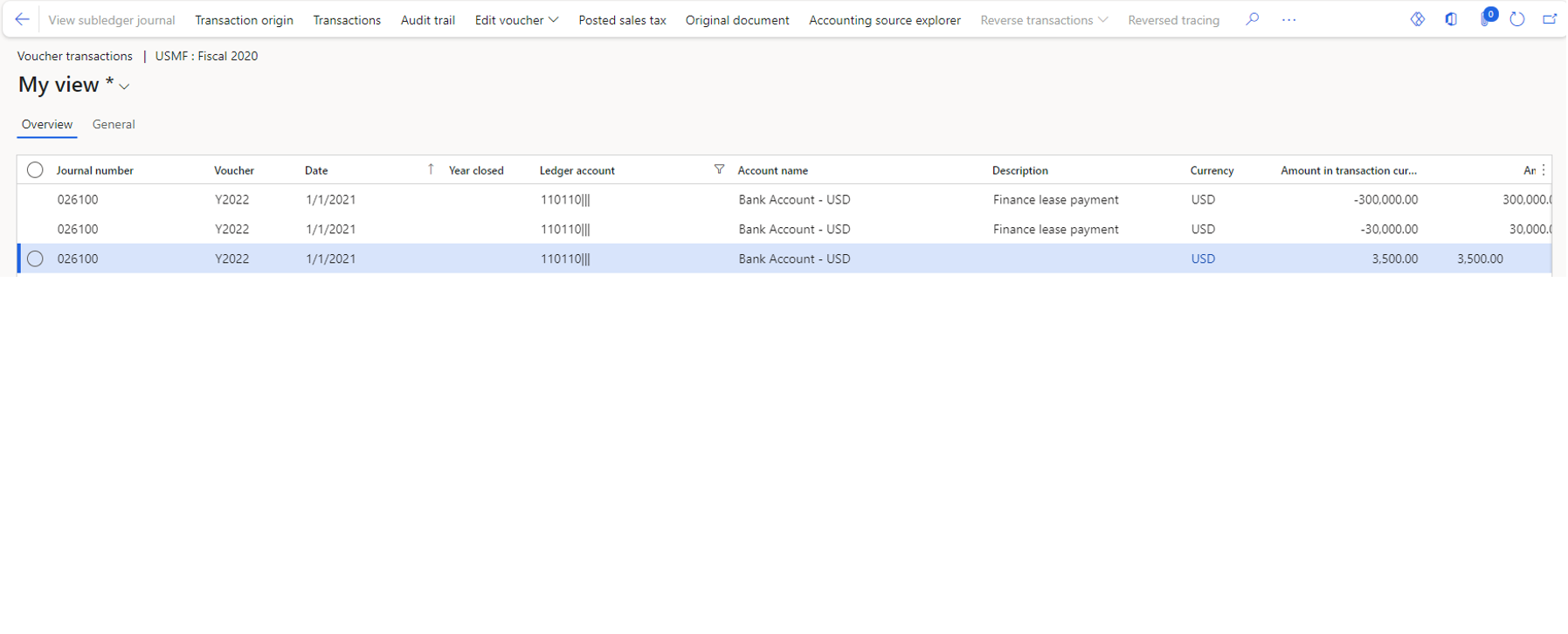Click the Description column header
Viewport: 1568px width, 634px height.
pos(1020,170)
